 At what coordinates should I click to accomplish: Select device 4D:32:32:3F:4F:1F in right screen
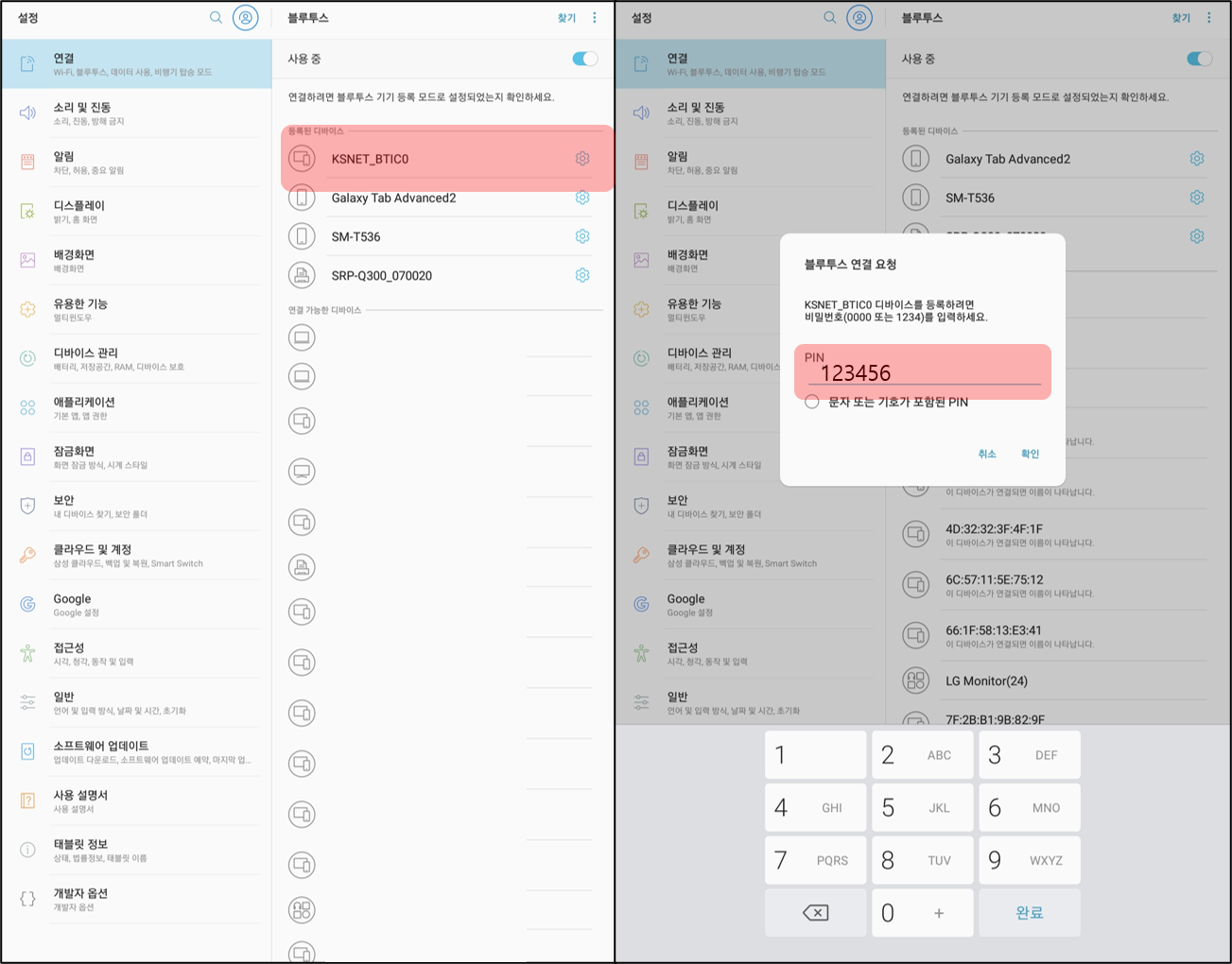coord(1056,535)
